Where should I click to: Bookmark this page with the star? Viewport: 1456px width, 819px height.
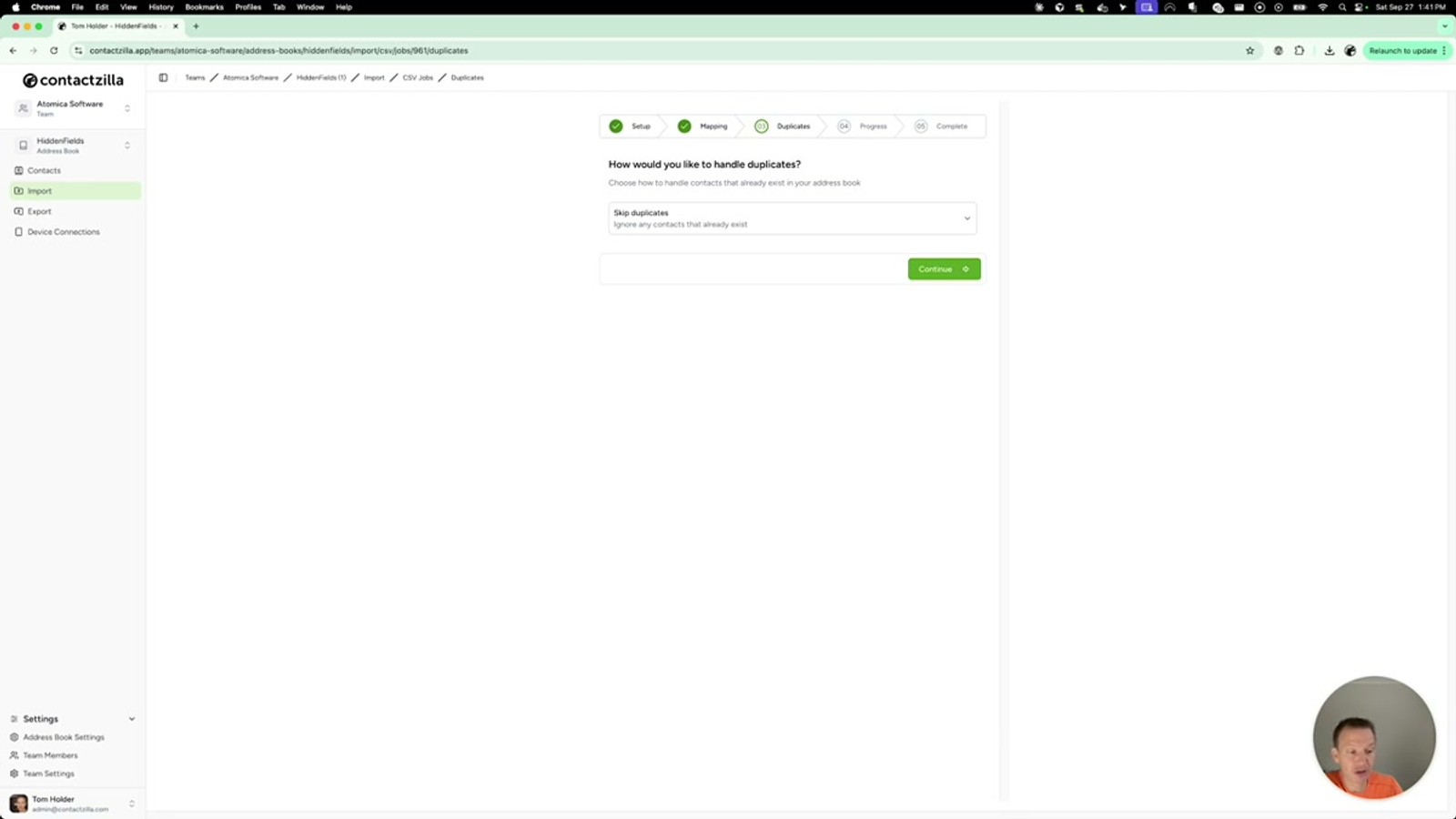pyautogui.click(x=1249, y=51)
